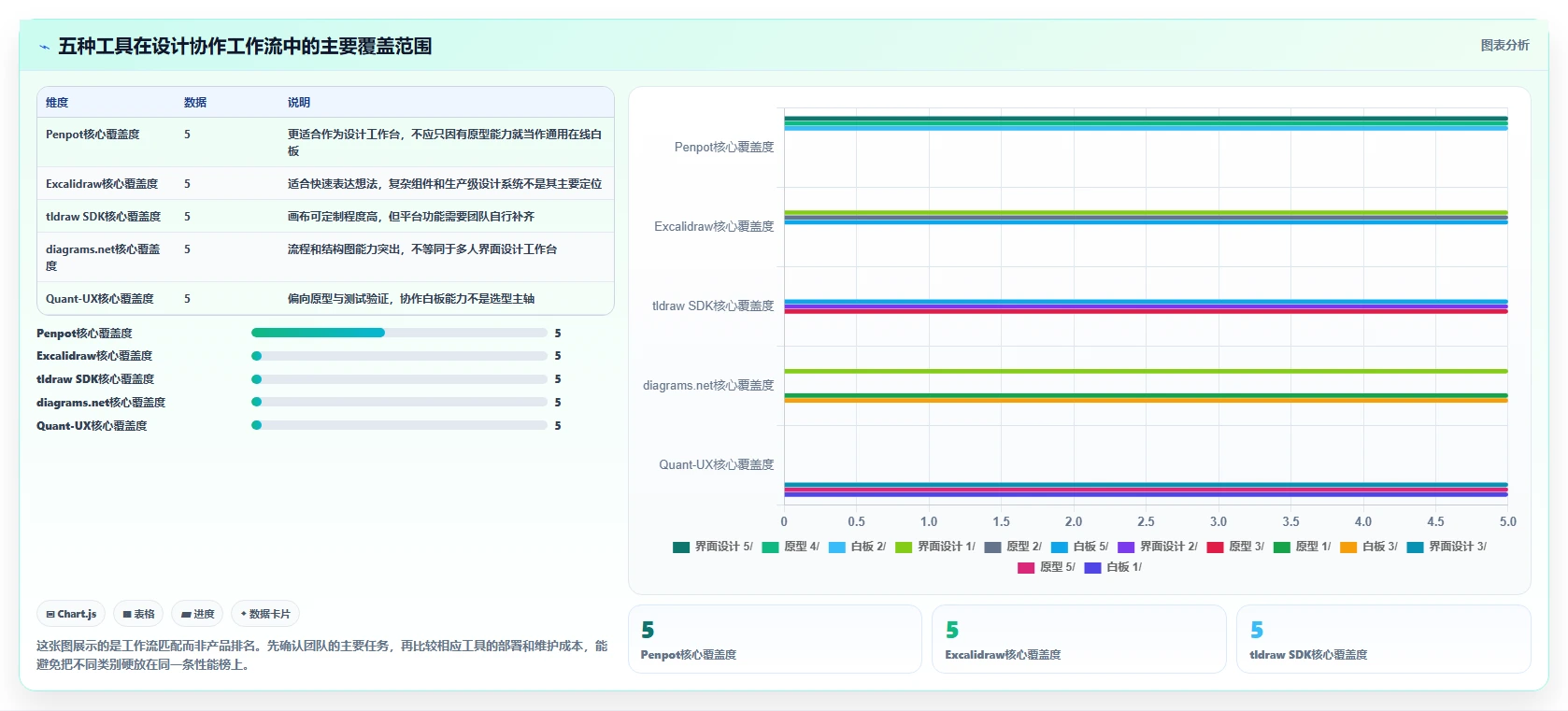The height and width of the screenshot is (711, 1568).
Task: Toggle the 界面设计 2/ legend item
Action: pos(1158,547)
